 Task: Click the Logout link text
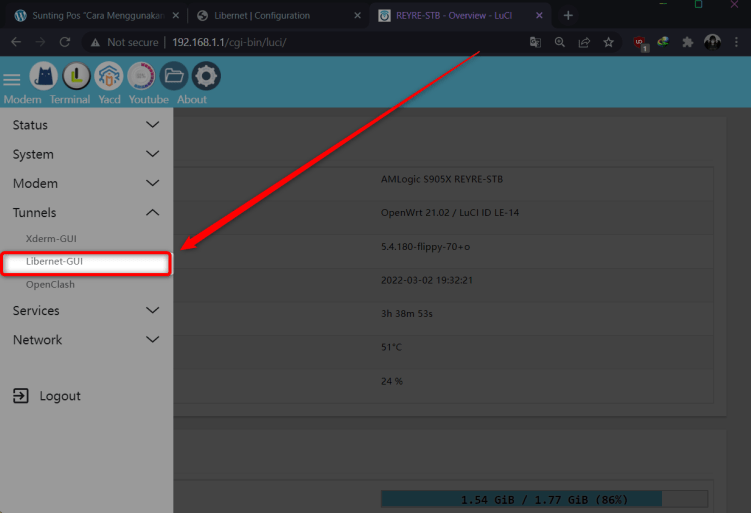click(x=60, y=396)
